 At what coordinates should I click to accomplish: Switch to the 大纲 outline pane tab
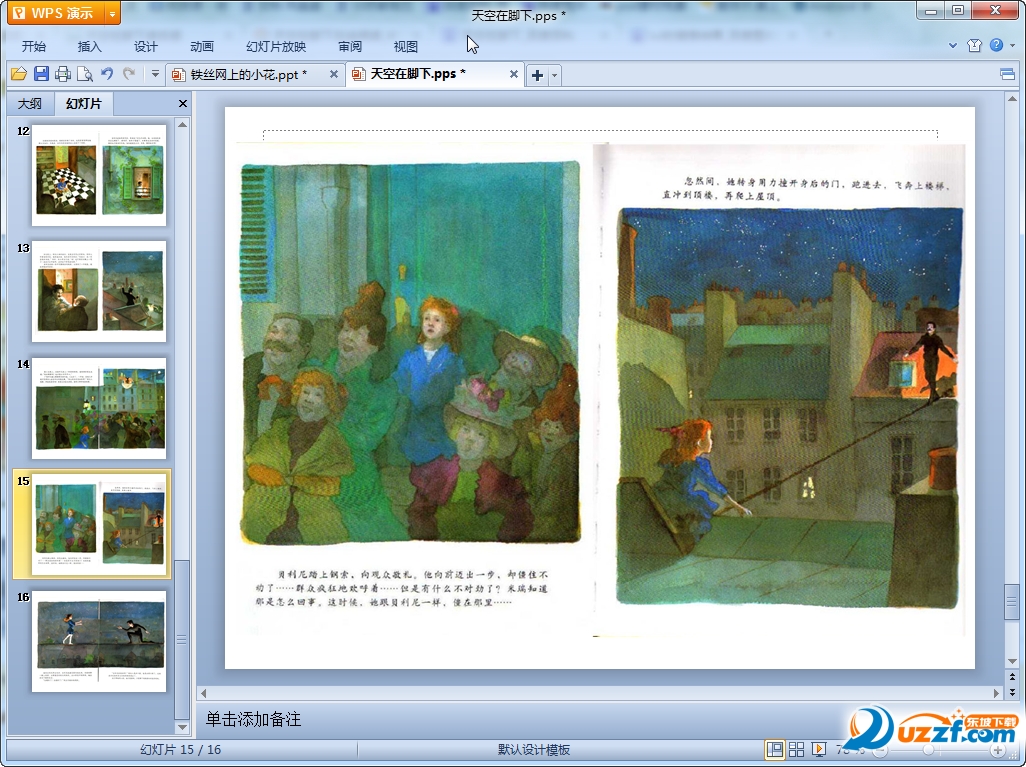point(29,103)
